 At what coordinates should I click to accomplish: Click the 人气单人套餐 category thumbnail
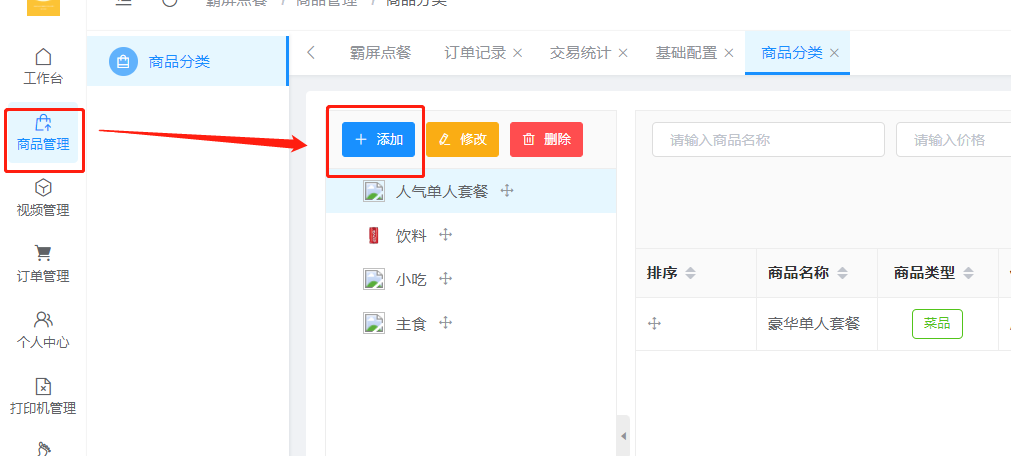374,192
